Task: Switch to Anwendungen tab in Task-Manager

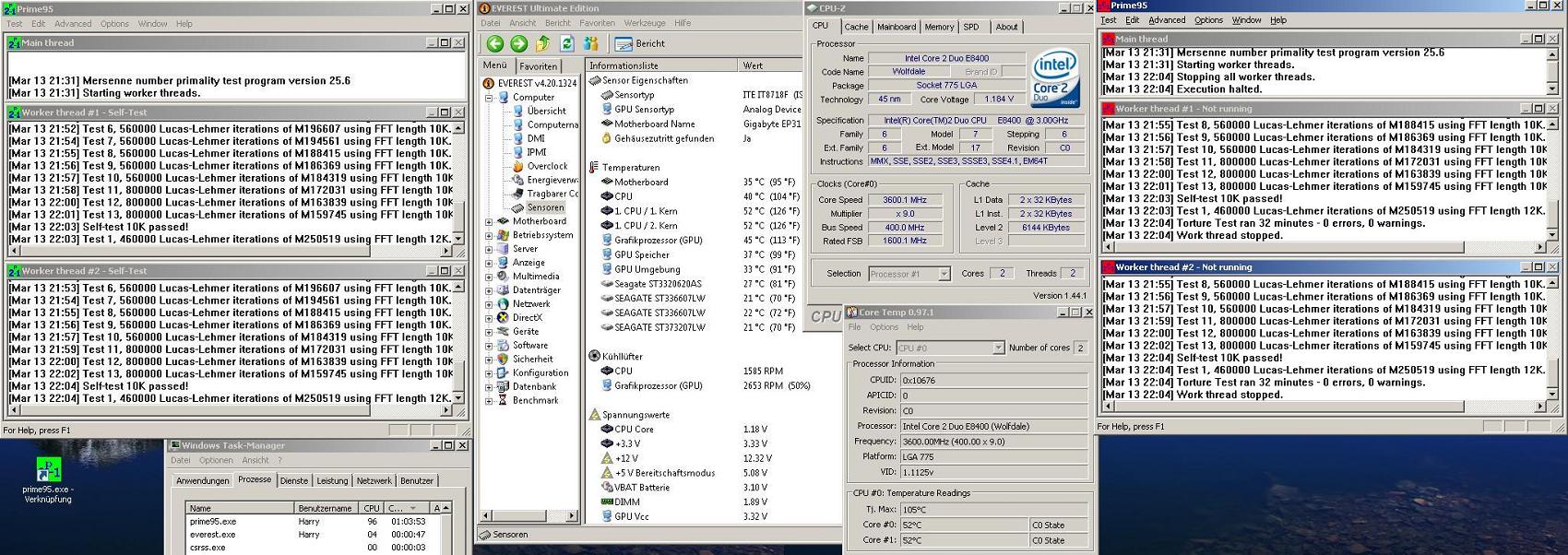Action: click(x=202, y=480)
